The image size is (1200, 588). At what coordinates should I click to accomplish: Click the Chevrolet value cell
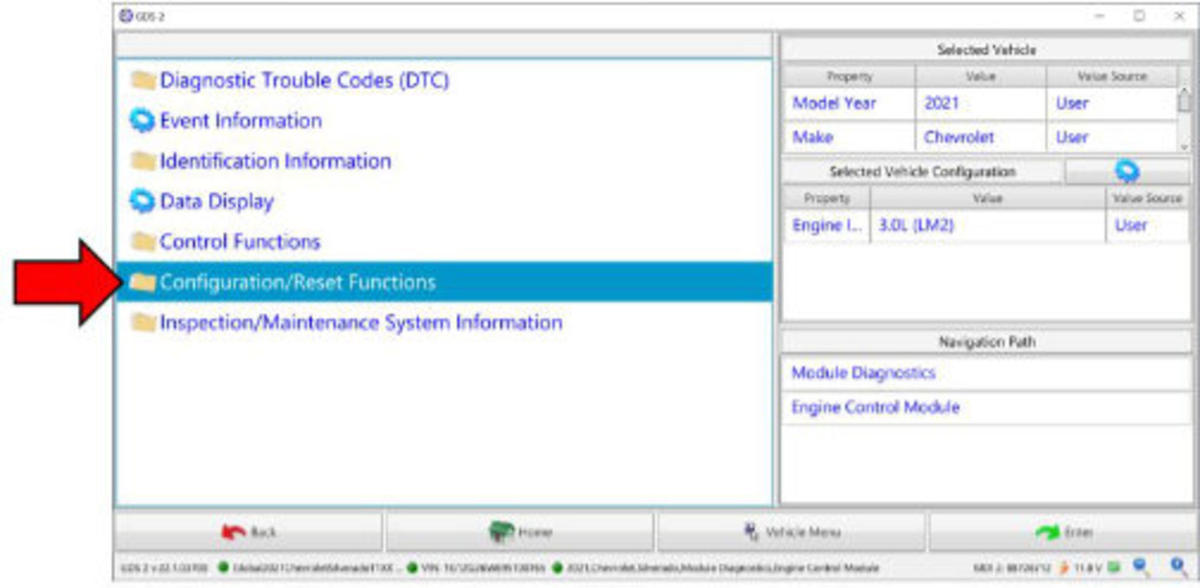tap(981, 137)
